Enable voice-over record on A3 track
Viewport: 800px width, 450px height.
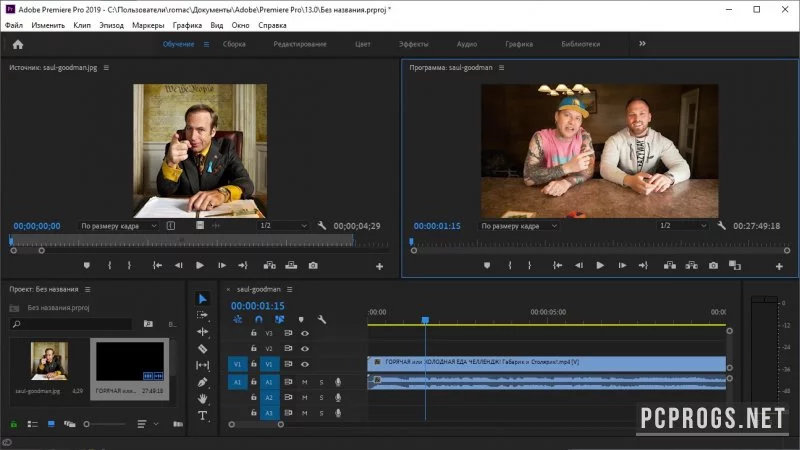pyautogui.click(x=338, y=413)
